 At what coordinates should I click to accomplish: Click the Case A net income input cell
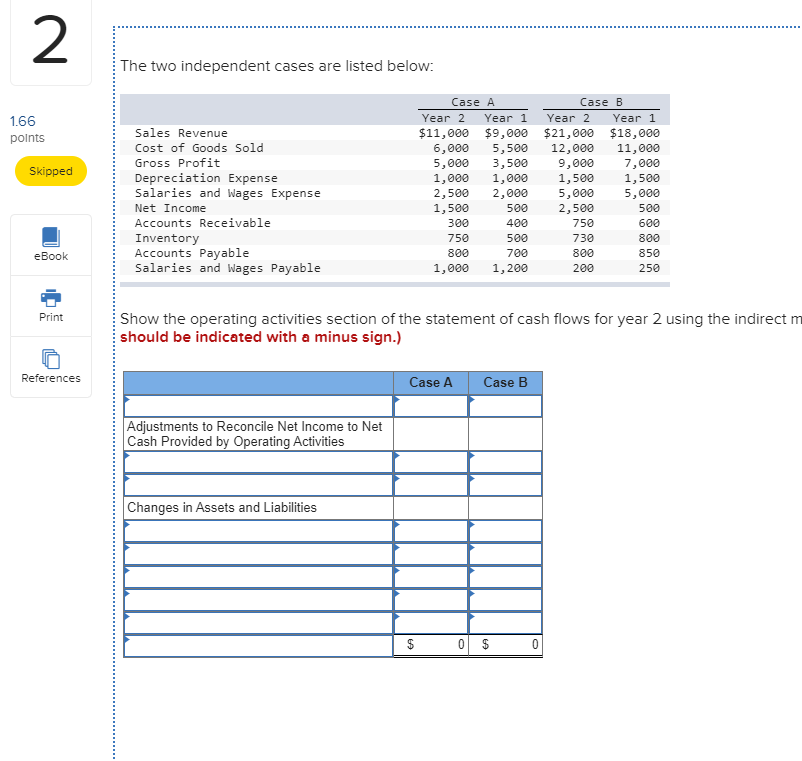coord(430,405)
